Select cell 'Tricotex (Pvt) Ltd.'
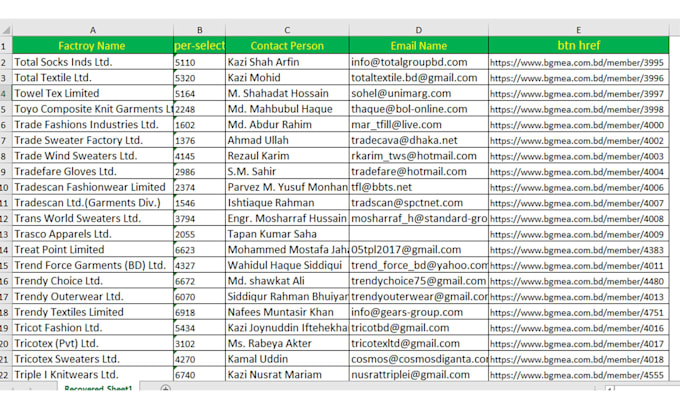680x409 pixels. (x=92, y=343)
